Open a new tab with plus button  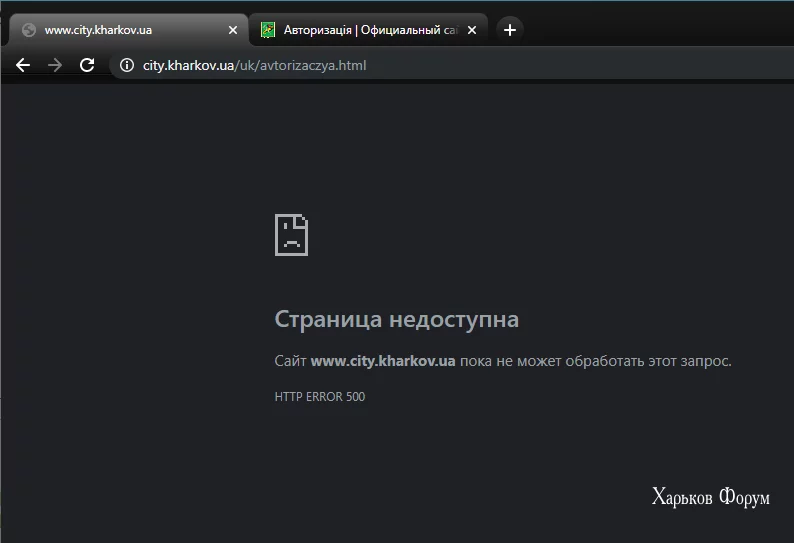point(510,30)
